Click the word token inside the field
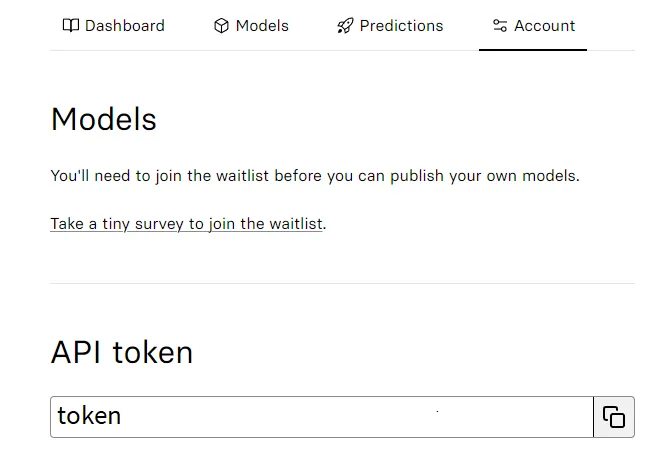The height and width of the screenshot is (455, 655). coord(89,416)
